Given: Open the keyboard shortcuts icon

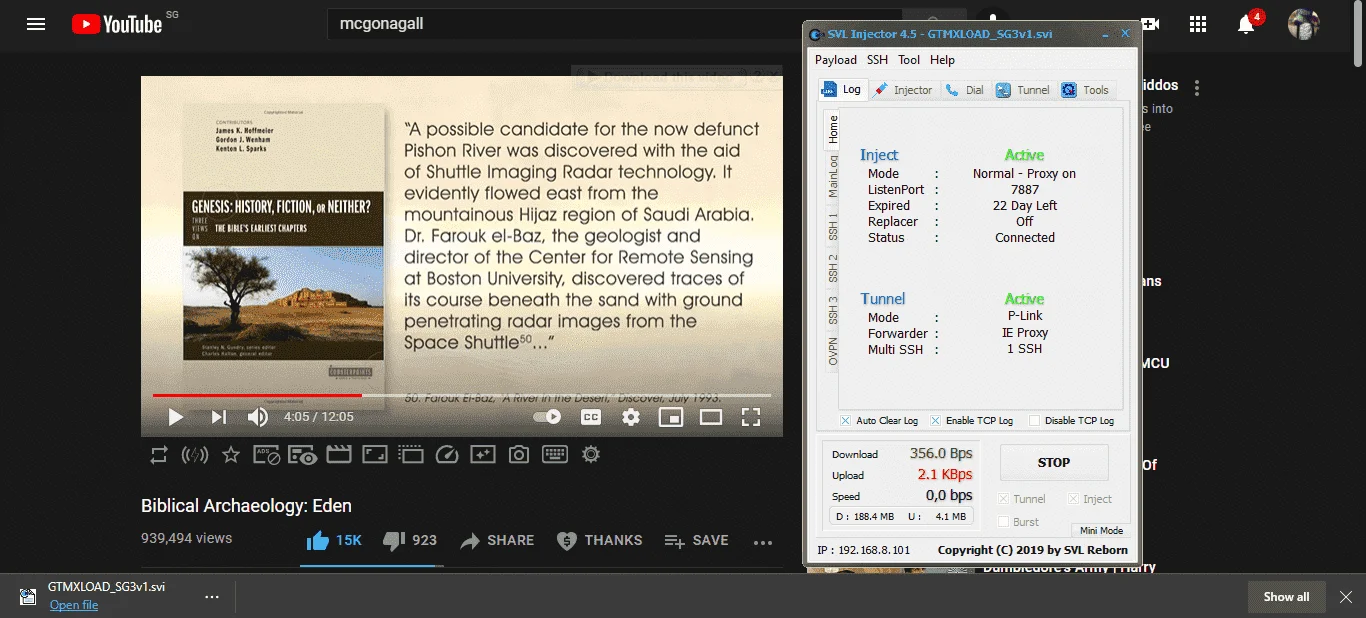Looking at the screenshot, I should coord(555,455).
